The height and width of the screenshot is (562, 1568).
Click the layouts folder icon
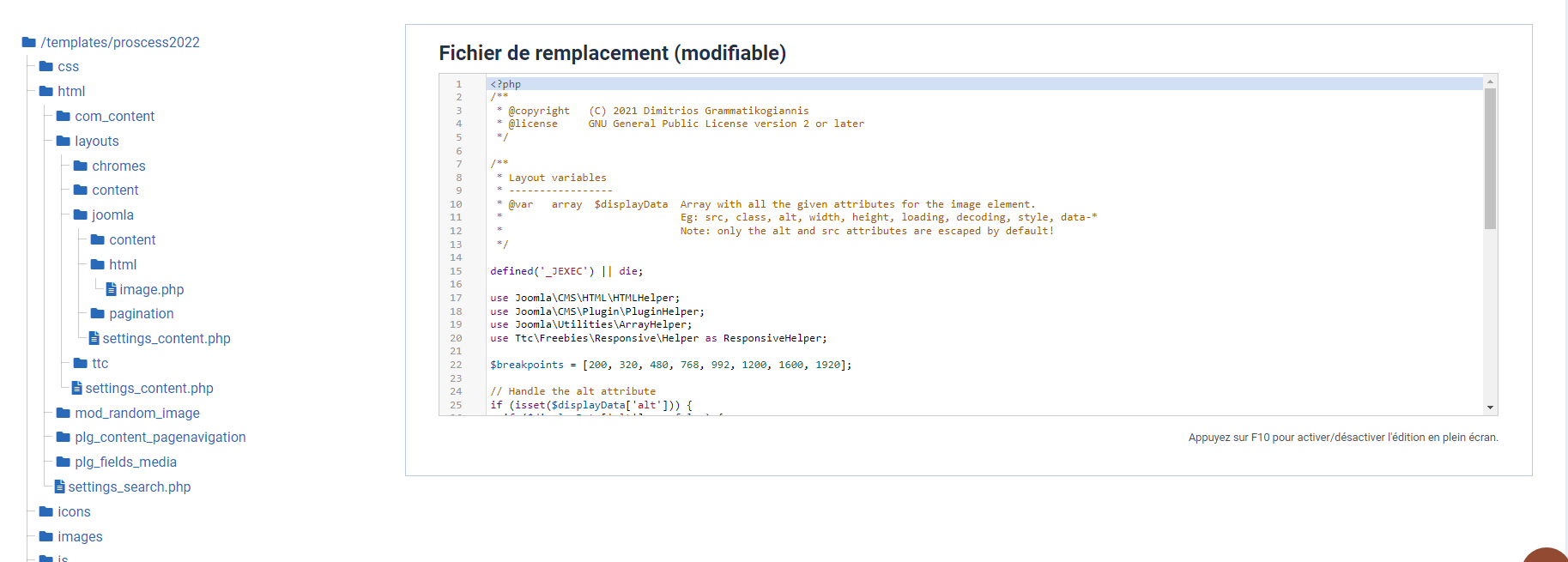[64, 141]
